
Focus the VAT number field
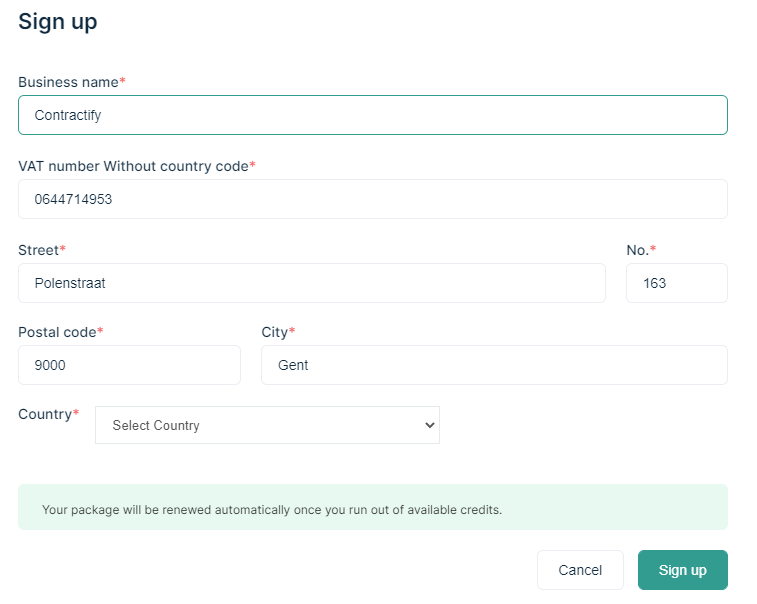click(373, 199)
